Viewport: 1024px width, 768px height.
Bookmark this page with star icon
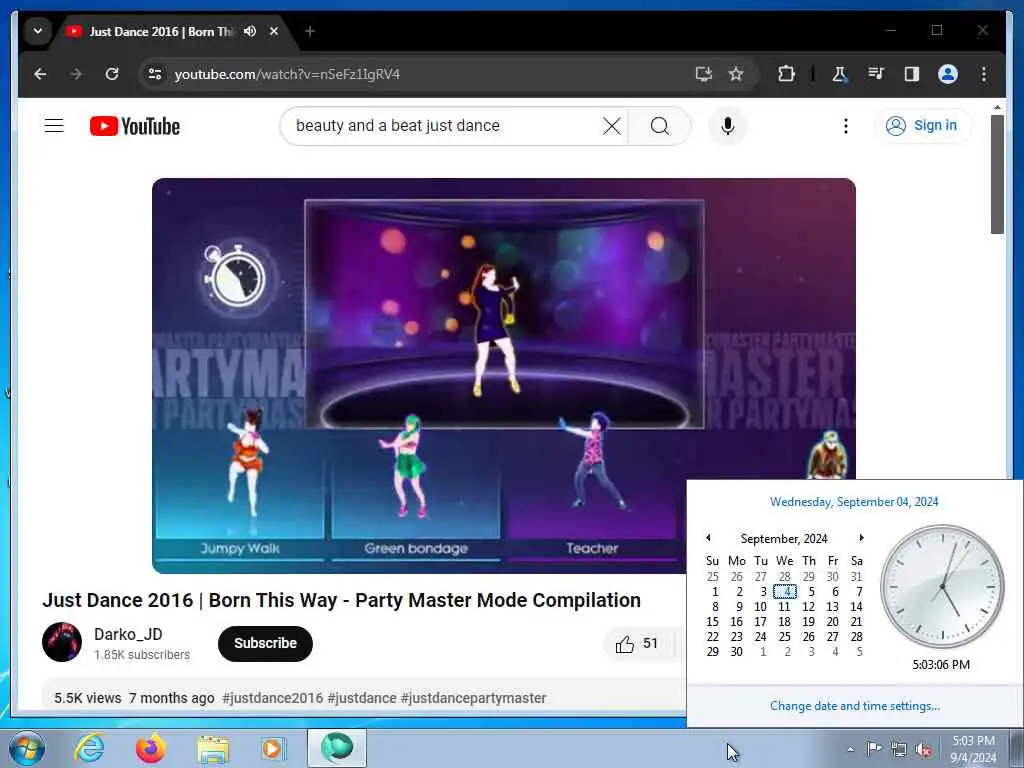tap(736, 74)
